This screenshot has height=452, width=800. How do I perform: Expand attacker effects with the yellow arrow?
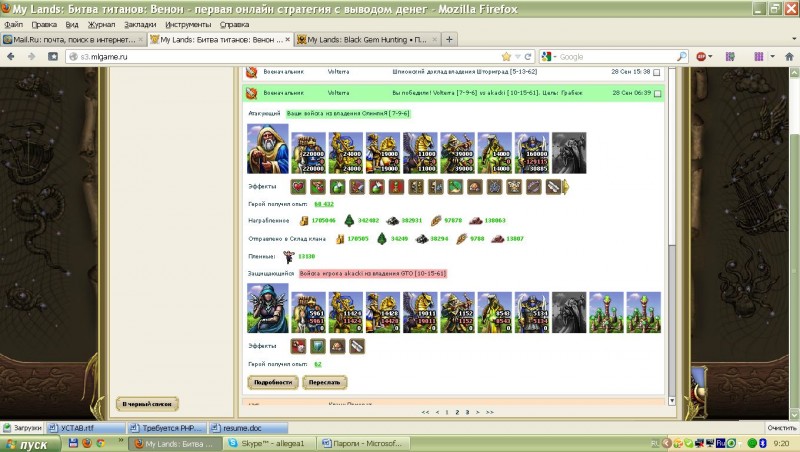pyautogui.click(x=565, y=187)
